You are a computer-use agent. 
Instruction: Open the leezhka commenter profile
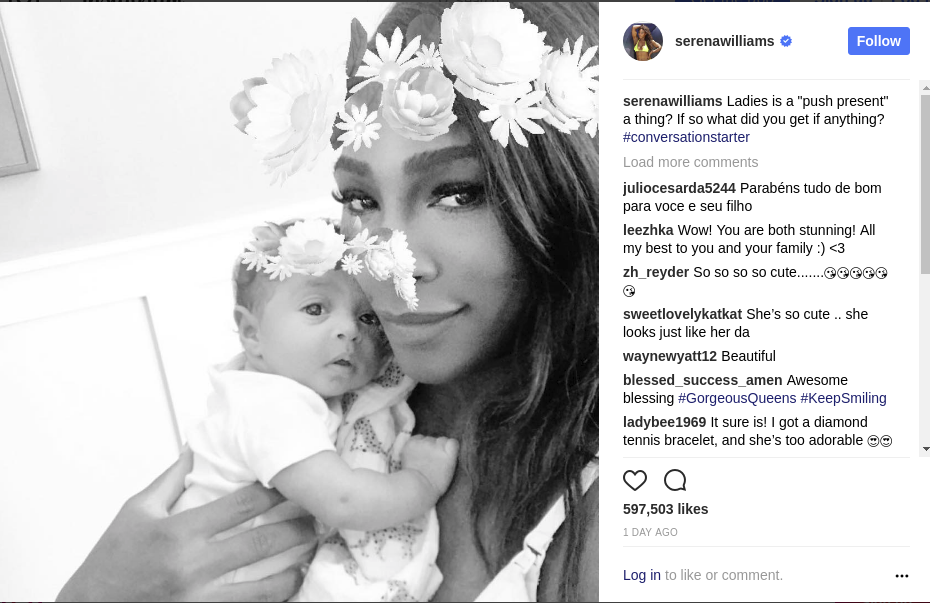point(648,230)
